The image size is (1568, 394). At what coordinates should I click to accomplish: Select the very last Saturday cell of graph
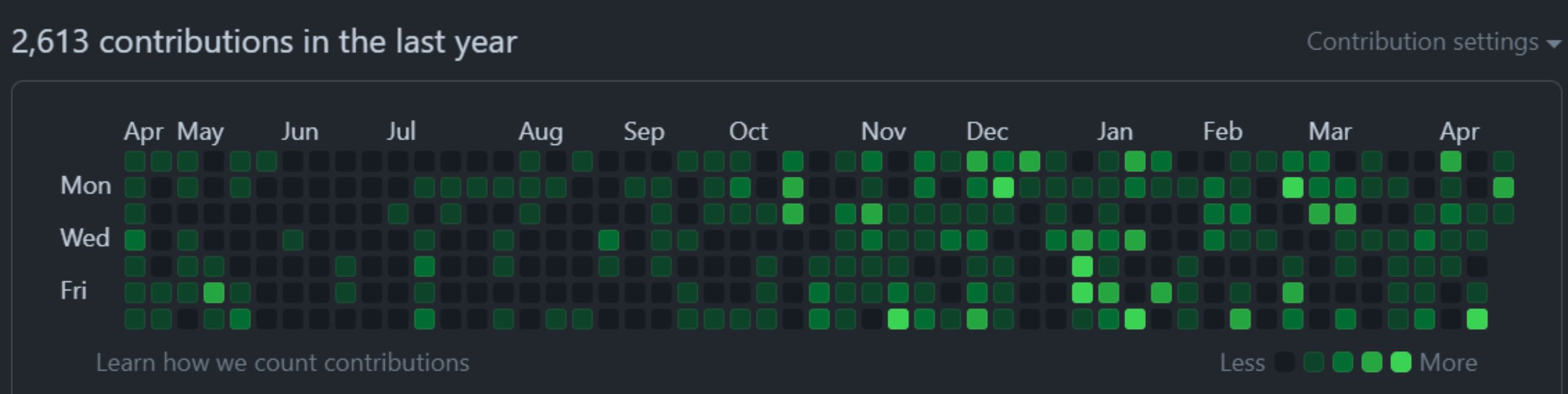click(x=1477, y=319)
